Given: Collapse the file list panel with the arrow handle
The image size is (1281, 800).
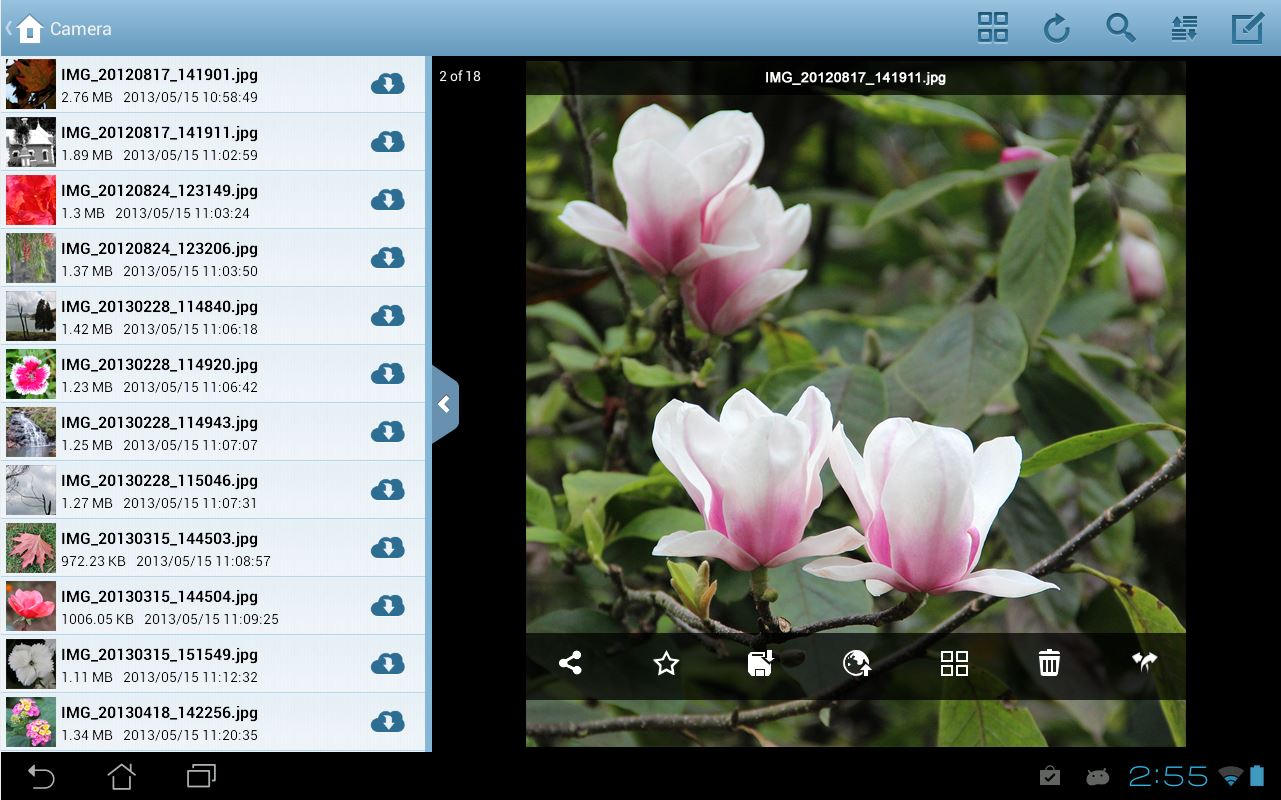Looking at the screenshot, I should click(x=444, y=404).
